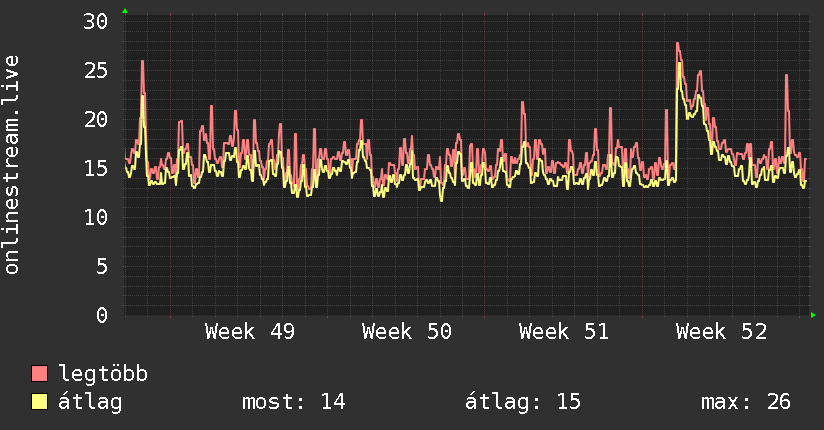The width and height of the screenshot is (824, 430).
Task: Click the 'átlag' legend label beside yellow swatch
Action: pyautogui.click(x=90, y=402)
